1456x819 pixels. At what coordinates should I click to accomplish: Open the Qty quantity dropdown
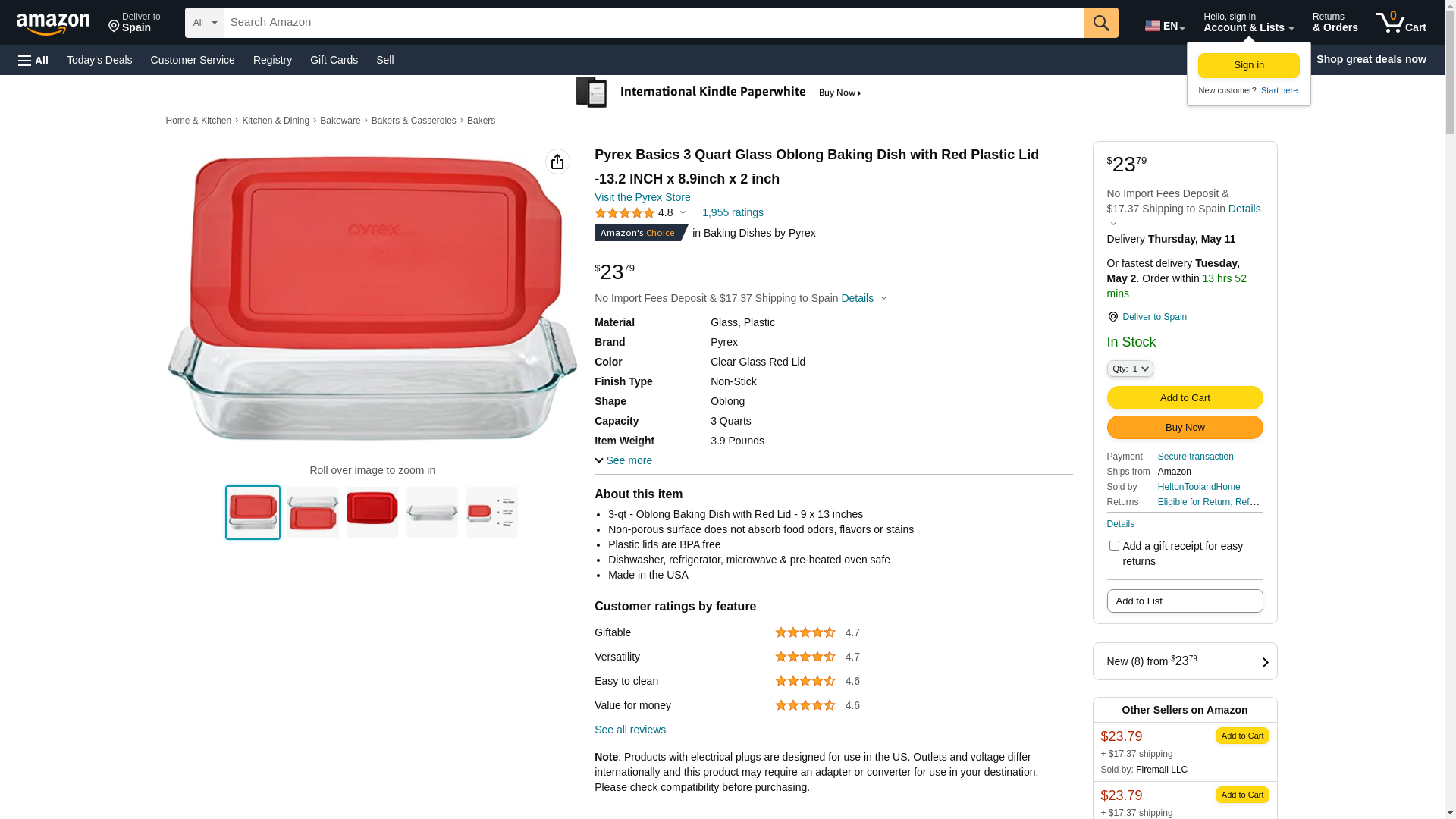[1130, 369]
